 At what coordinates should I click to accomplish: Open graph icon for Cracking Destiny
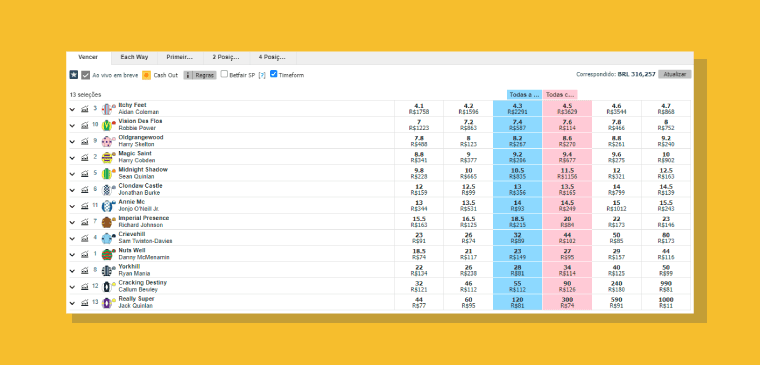tap(84, 286)
